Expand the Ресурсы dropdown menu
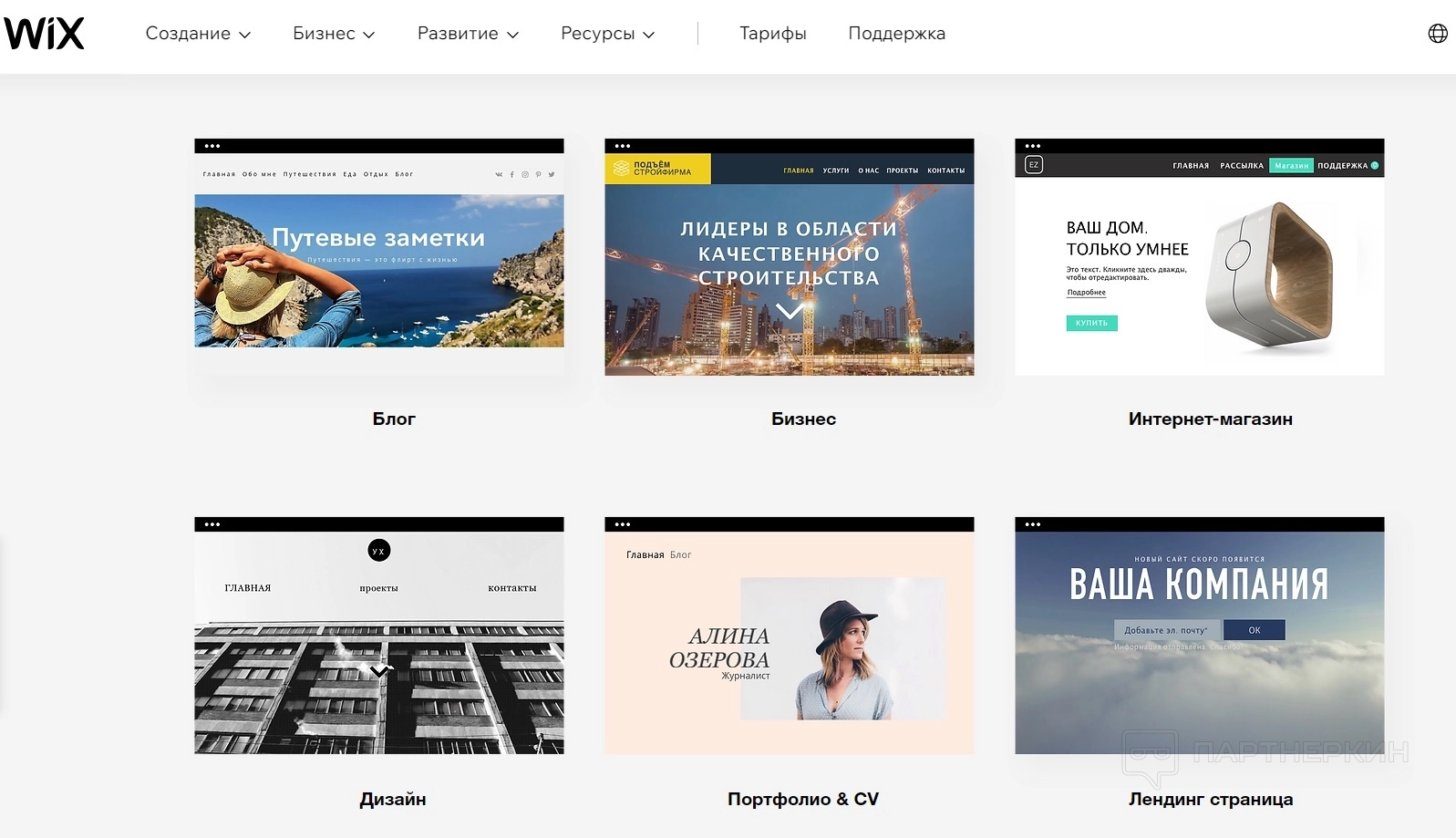The width and height of the screenshot is (1456, 838). pyautogui.click(x=607, y=34)
